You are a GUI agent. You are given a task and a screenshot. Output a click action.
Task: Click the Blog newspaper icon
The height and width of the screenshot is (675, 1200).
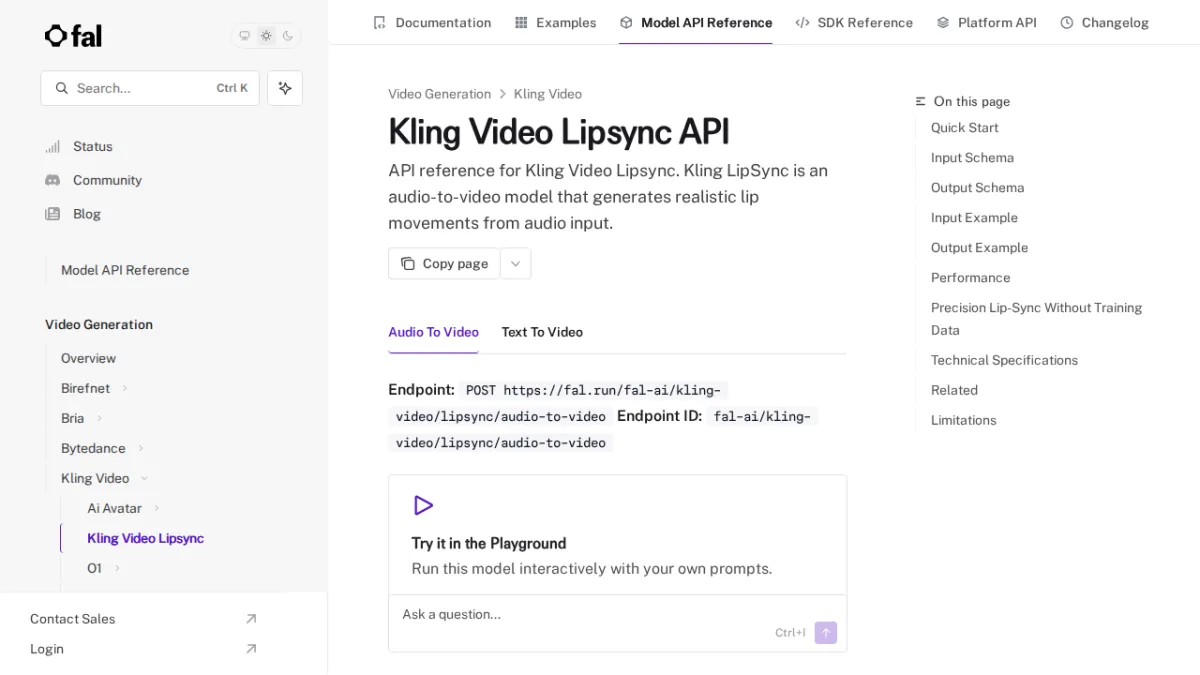53,214
